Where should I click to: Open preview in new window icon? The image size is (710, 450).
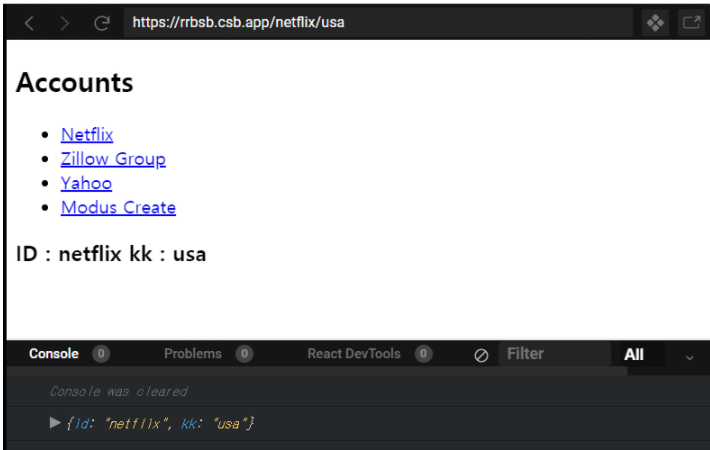[x=691, y=23]
